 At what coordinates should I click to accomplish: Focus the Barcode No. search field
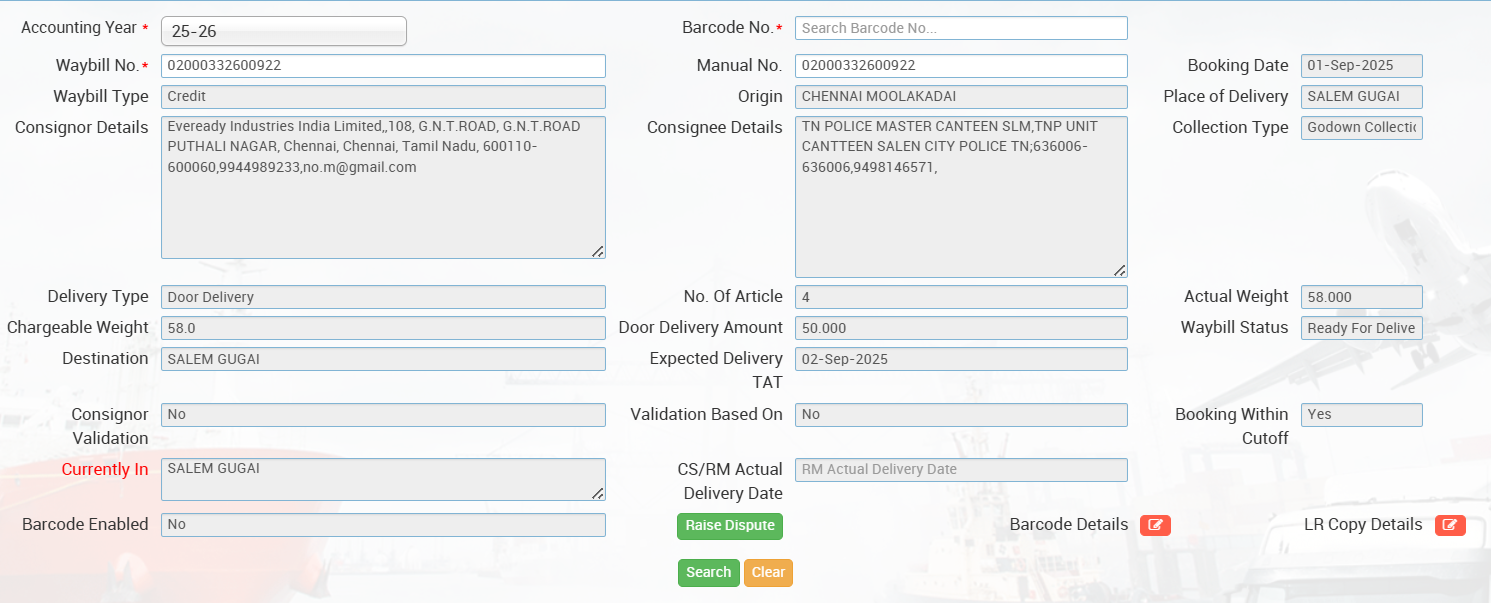961,28
